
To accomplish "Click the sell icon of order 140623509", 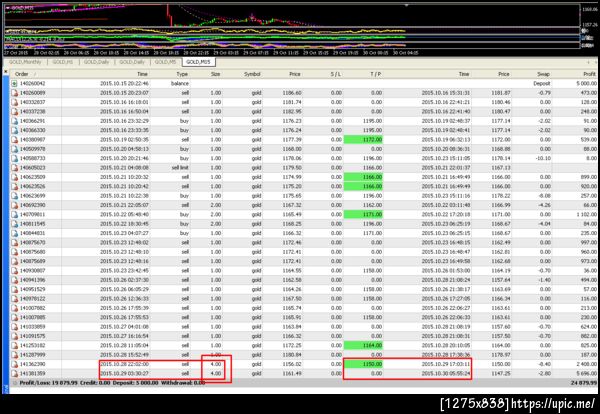I will [15, 177].
